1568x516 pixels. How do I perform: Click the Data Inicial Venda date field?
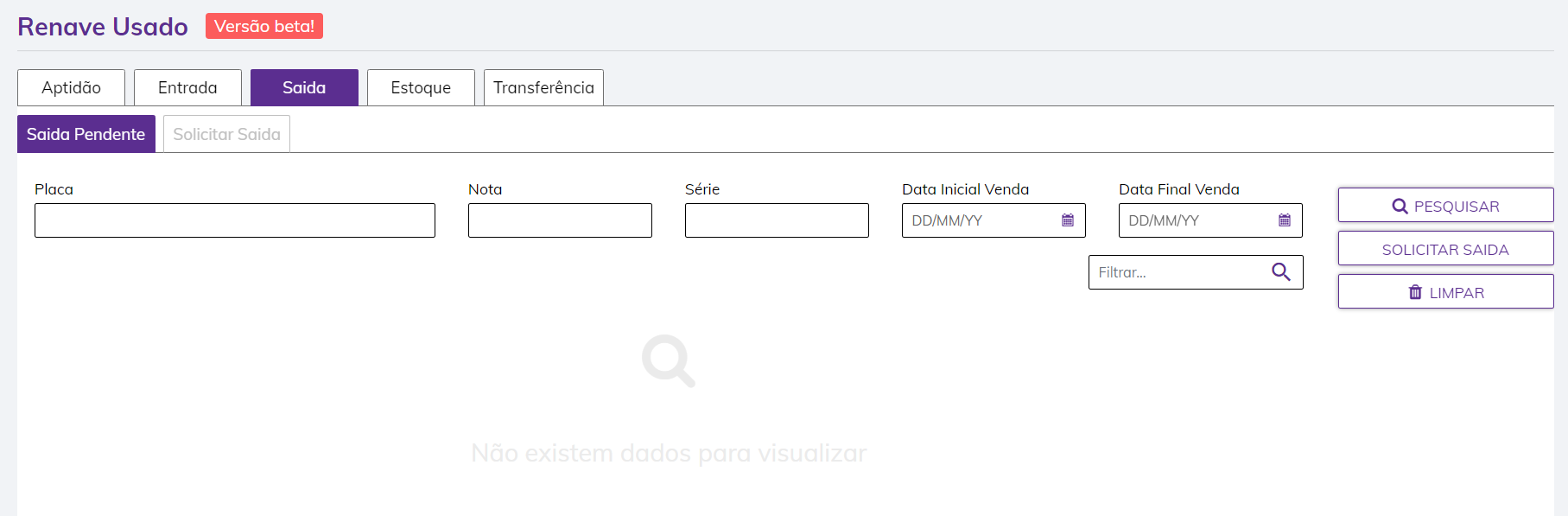[976, 220]
